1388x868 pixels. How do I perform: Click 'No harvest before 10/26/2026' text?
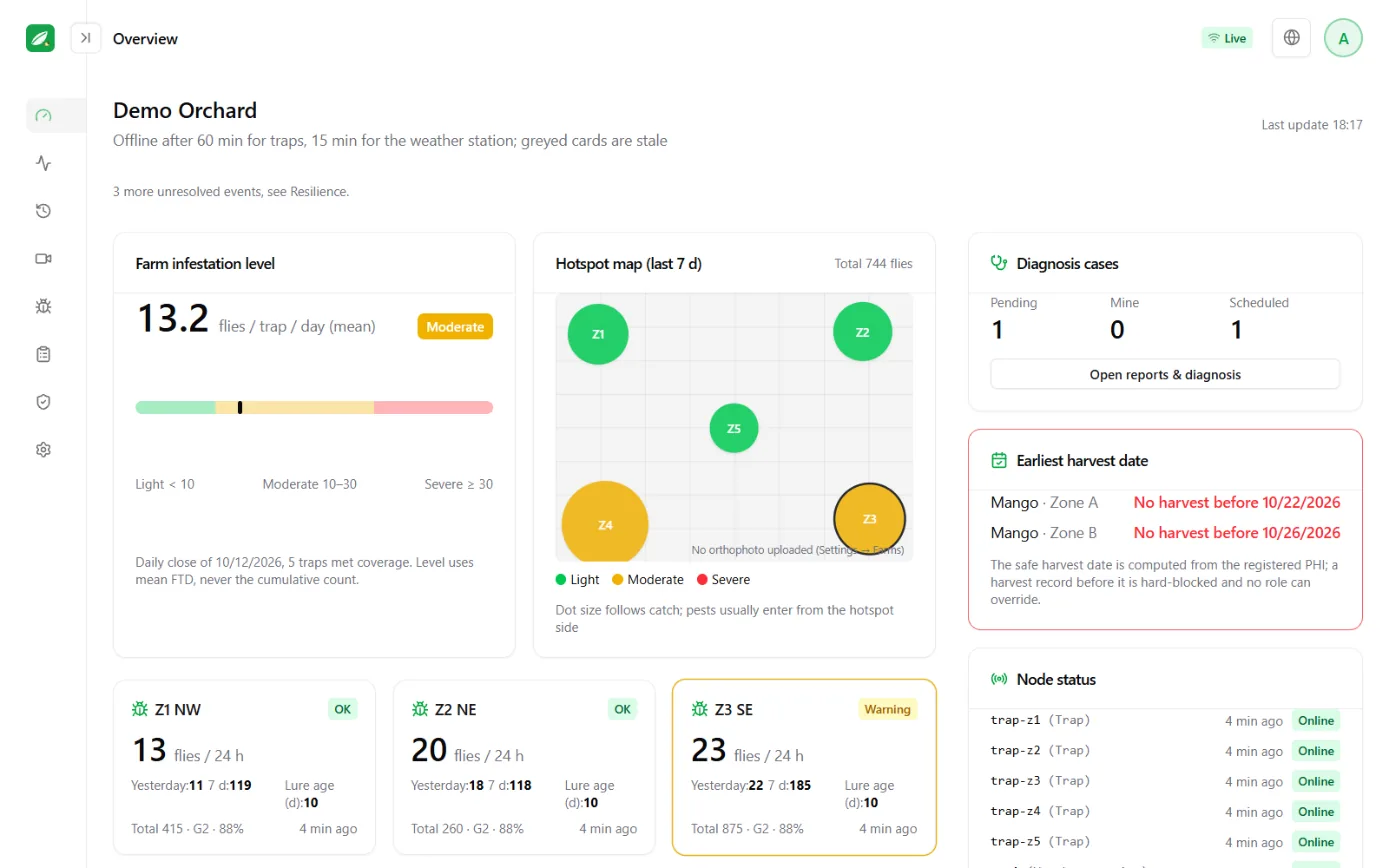tap(1237, 532)
